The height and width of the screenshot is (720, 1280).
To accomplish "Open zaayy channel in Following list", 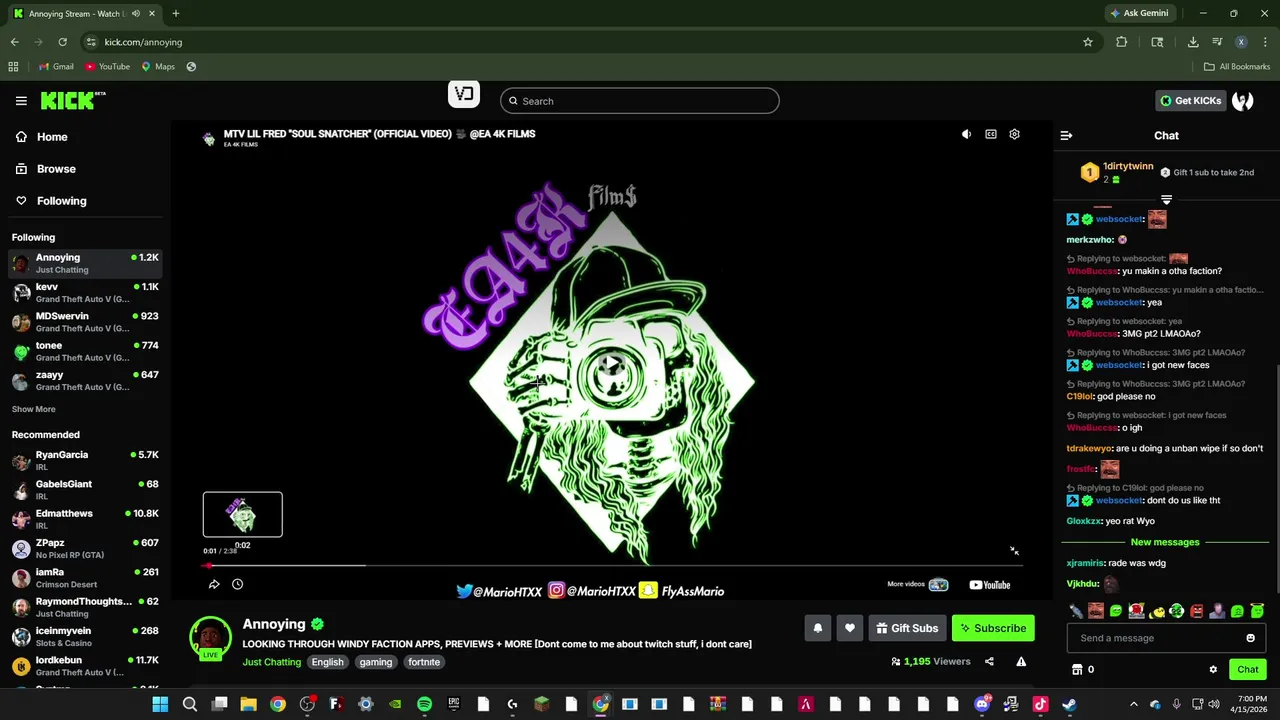I will [85, 381].
